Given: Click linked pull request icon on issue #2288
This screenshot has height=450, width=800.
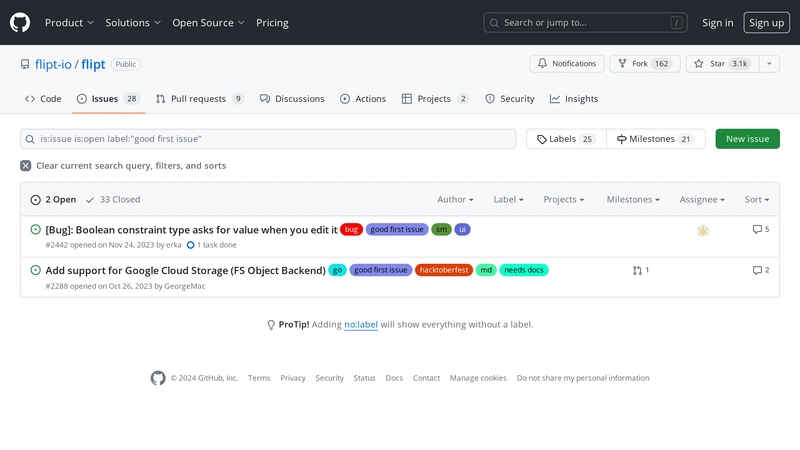Looking at the screenshot, I should [x=640, y=270].
